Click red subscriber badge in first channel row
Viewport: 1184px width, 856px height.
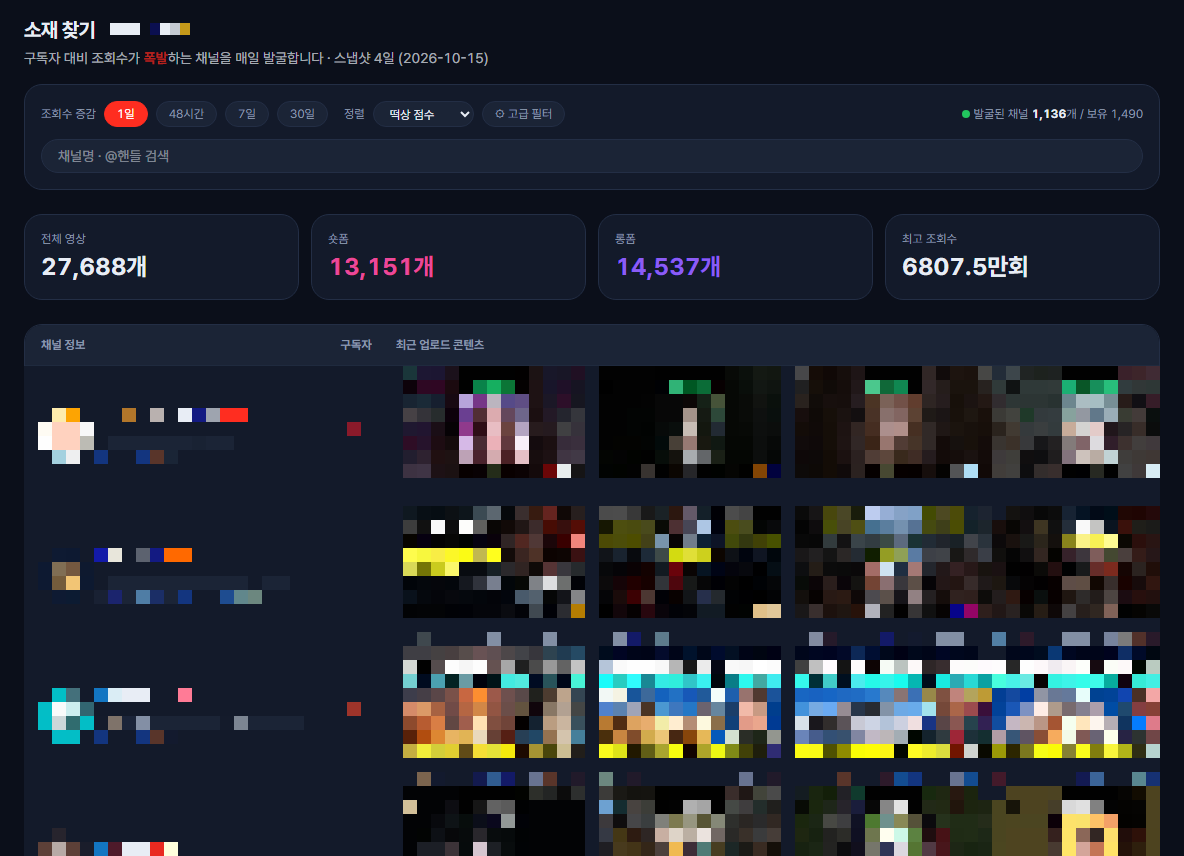pyautogui.click(x=353, y=429)
